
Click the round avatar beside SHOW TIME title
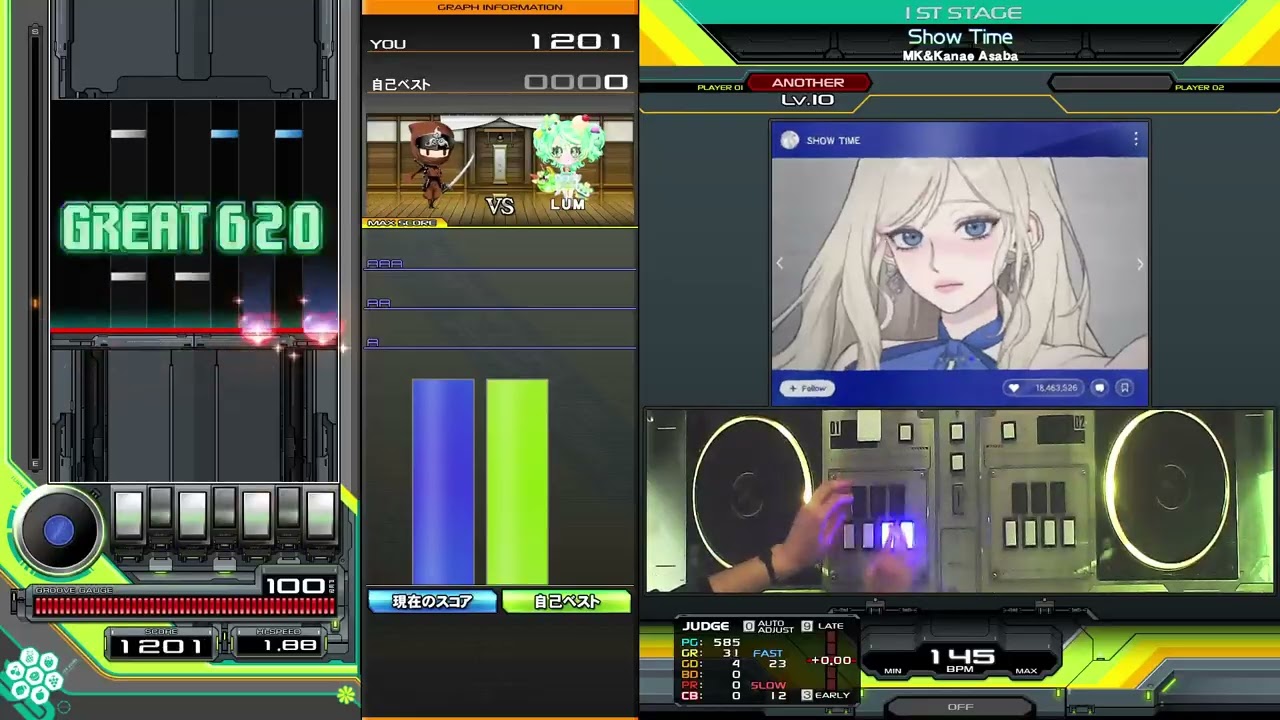[790, 140]
